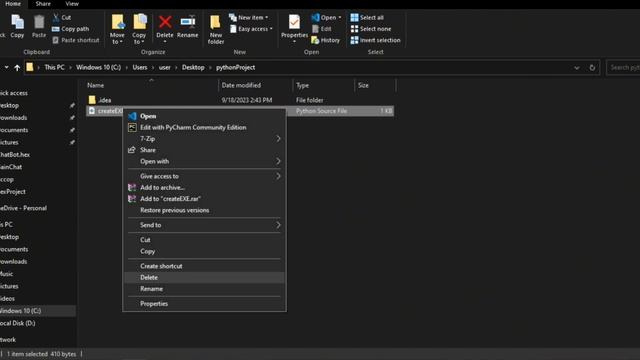Click user in the breadcrumb path
This screenshot has width=640, height=360.
(x=164, y=67)
